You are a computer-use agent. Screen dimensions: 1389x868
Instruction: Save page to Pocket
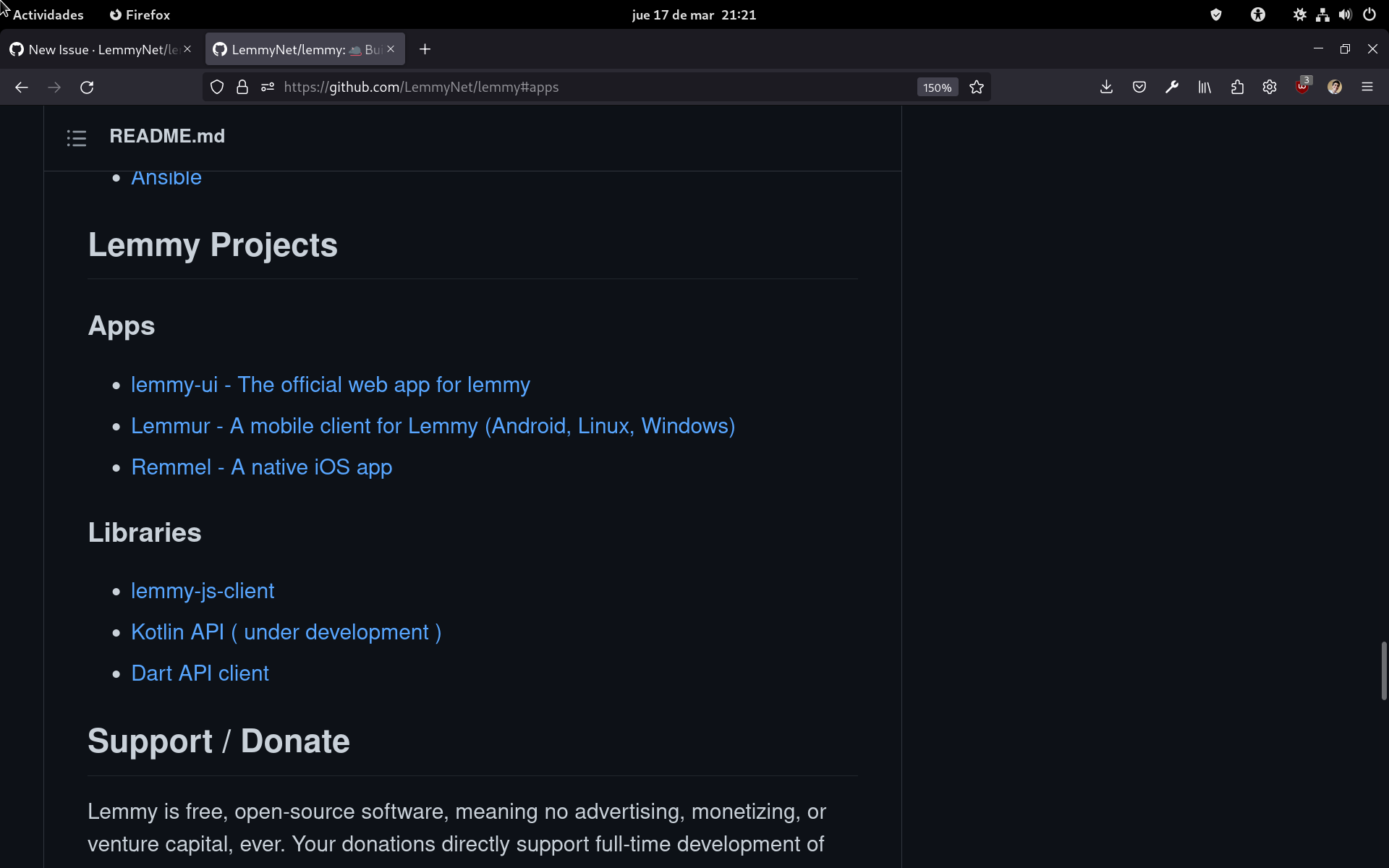click(1139, 88)
